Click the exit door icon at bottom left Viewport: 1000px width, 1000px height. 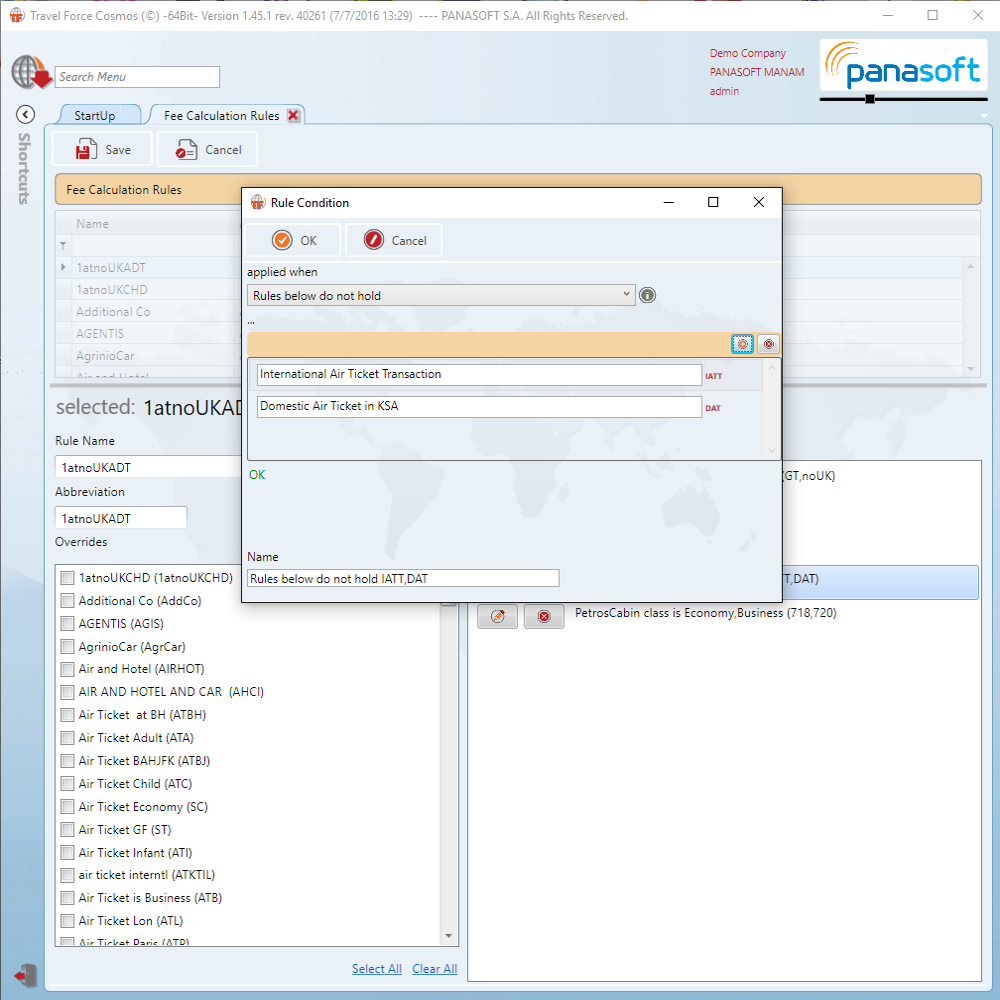[x=26, y=974]
